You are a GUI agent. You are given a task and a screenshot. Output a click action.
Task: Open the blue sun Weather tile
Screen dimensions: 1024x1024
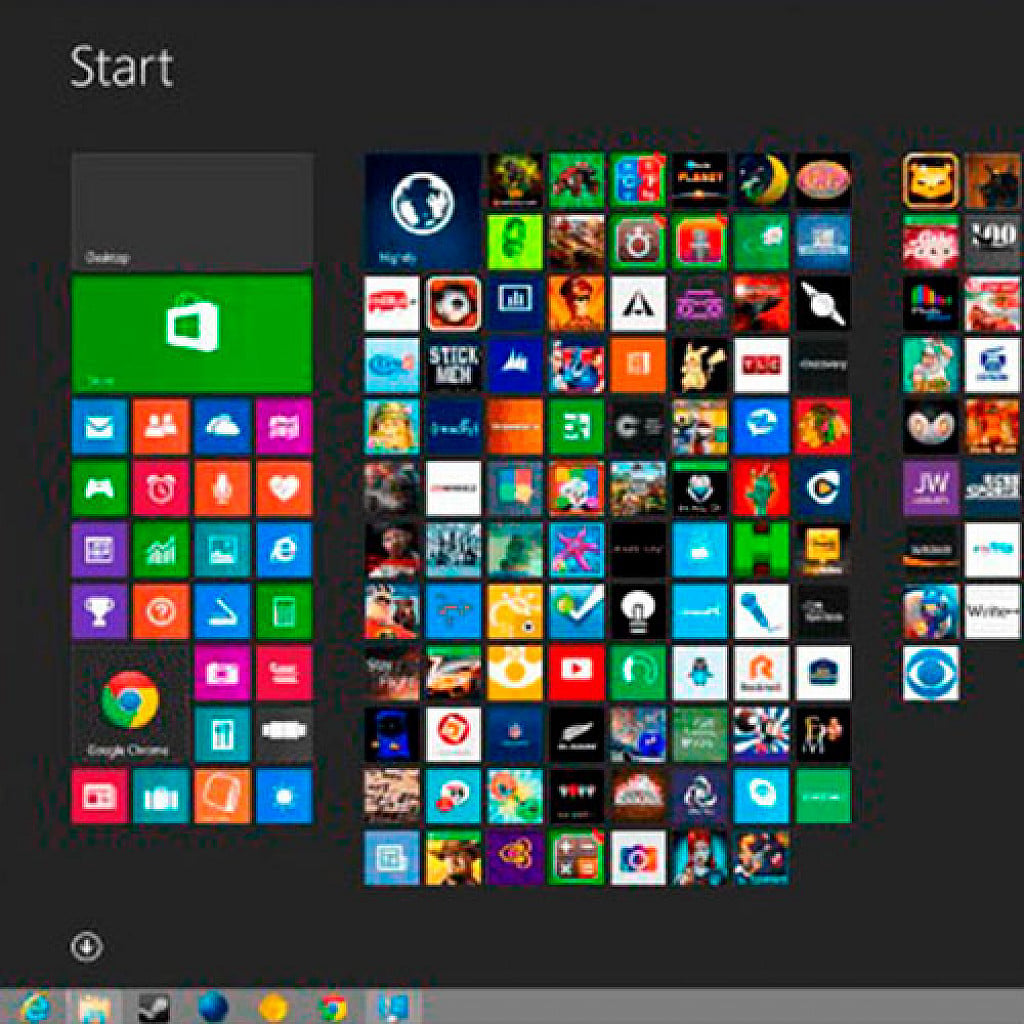(284, 796)
